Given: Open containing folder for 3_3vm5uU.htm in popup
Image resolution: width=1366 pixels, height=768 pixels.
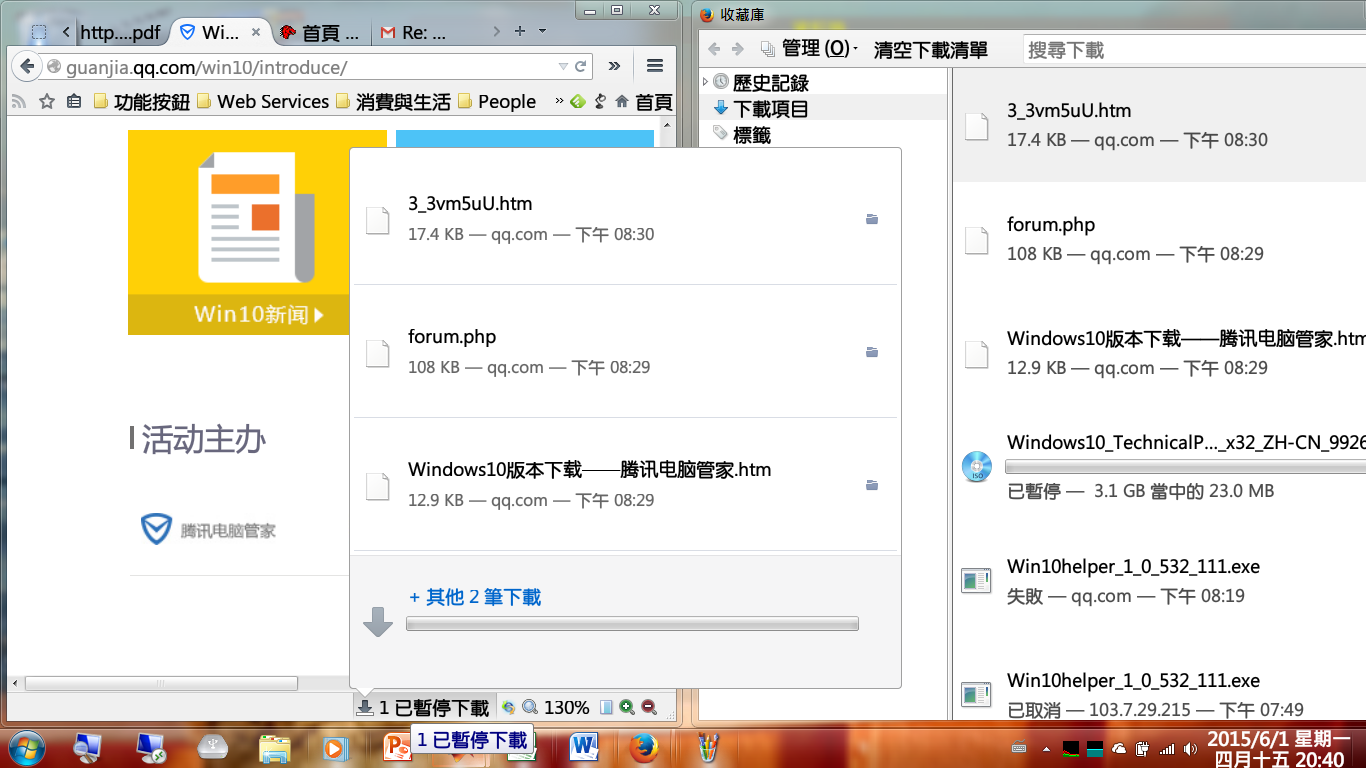Looking at the screenshot, I should [x=872, y=219].
